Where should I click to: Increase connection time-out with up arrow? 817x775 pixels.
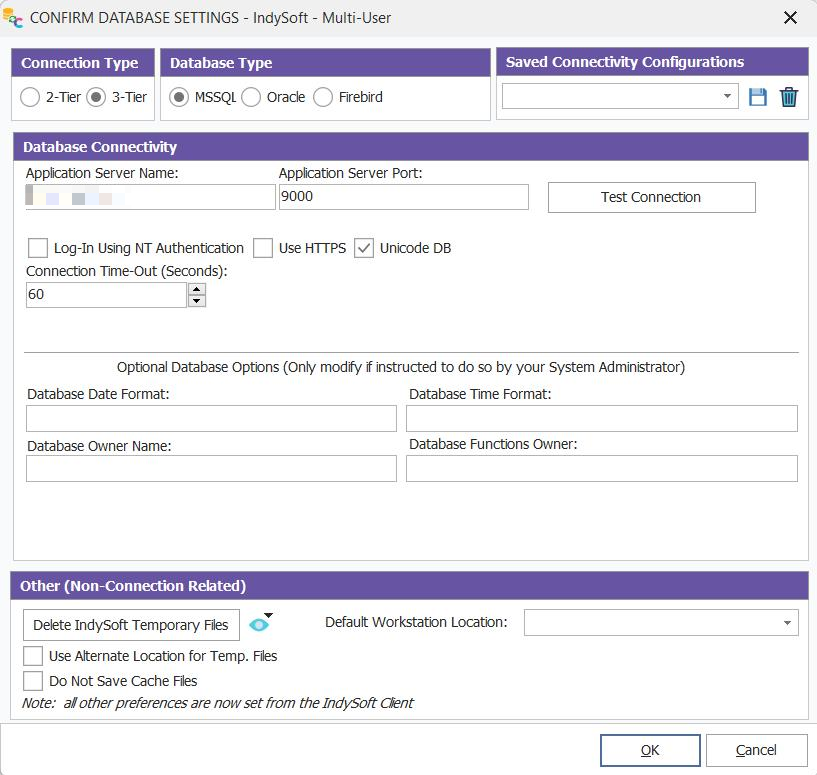(197, 290)
